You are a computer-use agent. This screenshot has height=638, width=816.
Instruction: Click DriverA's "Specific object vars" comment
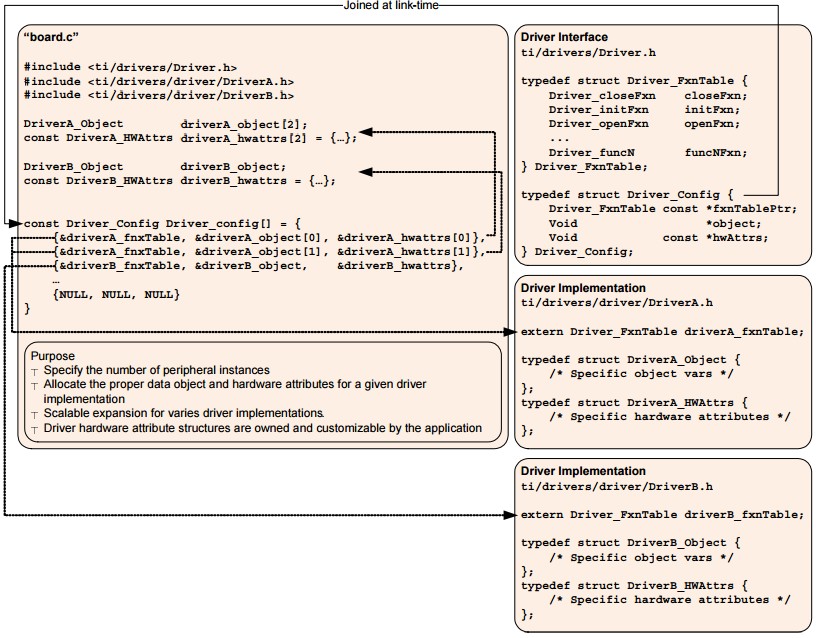641,374
